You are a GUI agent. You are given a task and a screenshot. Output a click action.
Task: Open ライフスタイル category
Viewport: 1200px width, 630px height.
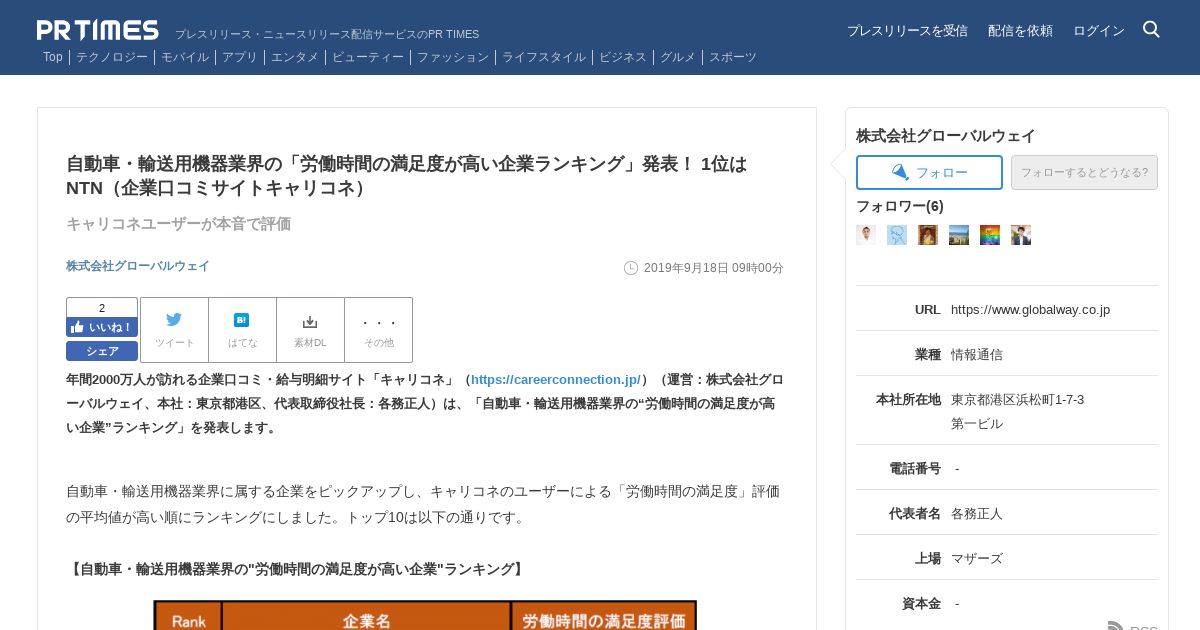click(544, 57)
